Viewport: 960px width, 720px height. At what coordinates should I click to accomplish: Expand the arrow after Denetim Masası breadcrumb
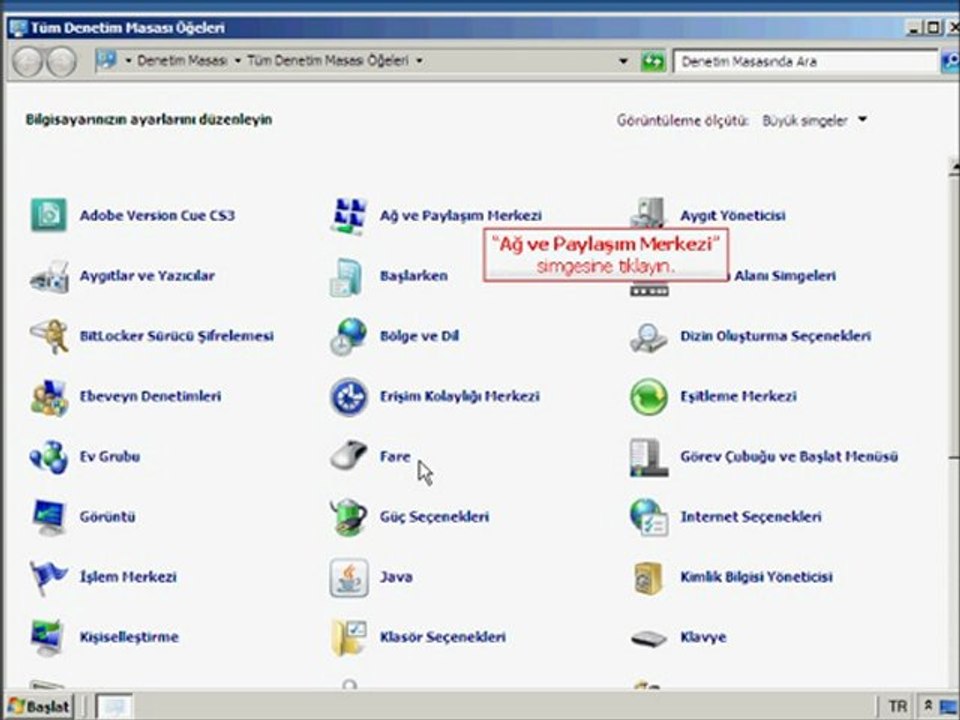pos(238,61)
